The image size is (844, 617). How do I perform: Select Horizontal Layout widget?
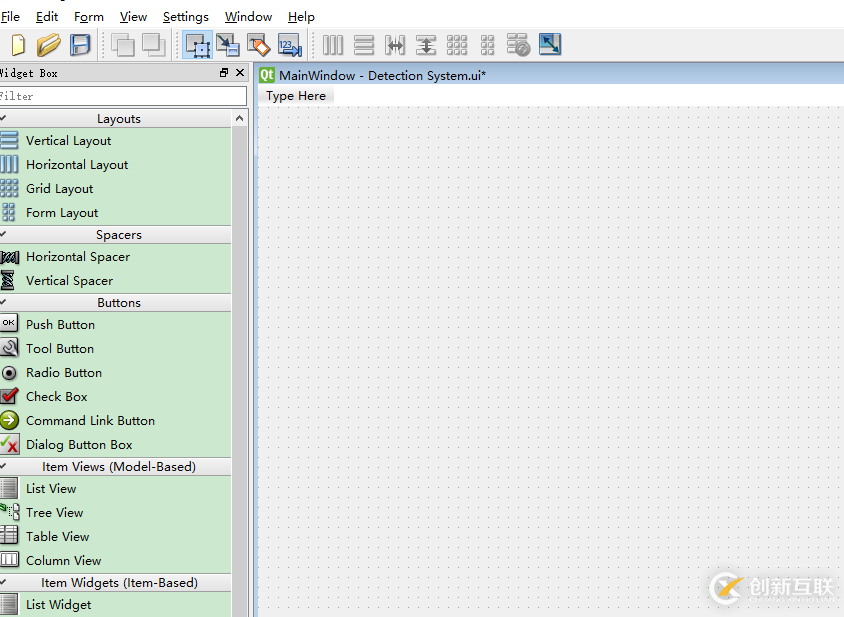coord(116,165)
